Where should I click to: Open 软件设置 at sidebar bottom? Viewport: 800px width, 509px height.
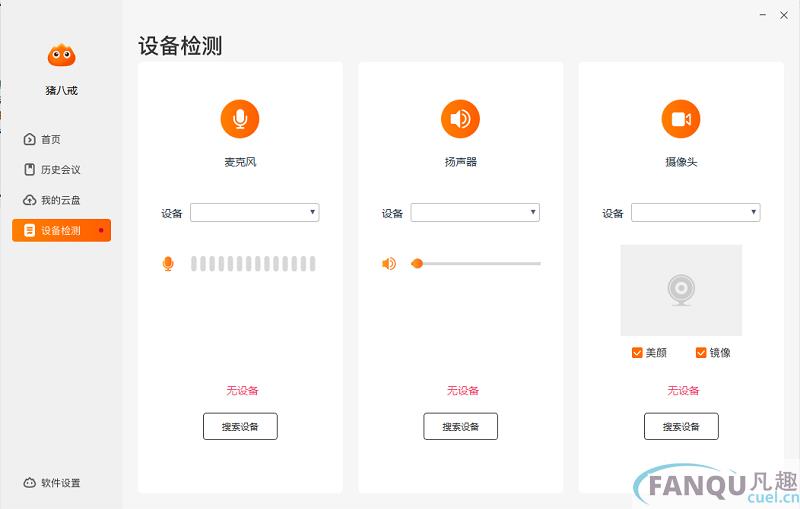(x=52, y=482)
